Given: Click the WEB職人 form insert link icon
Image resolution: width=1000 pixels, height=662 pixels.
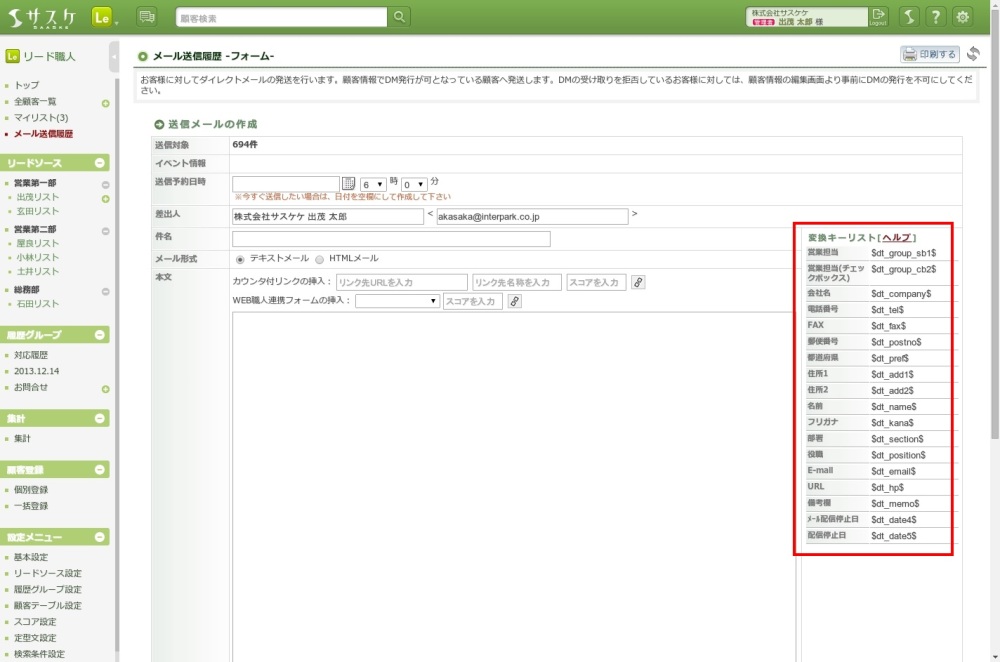Looking at the screenshot, I should pyautogui.click(x=515, y=301).
